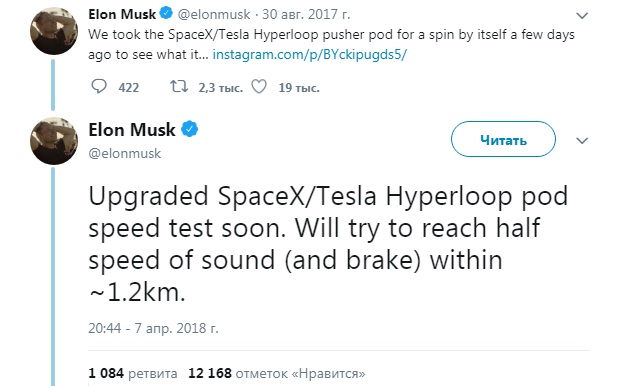The height and width of the screenshot is (386, 620).
Task: Open the 20:44 - 7 апр. 2018 г. timestamp
Action: (153, 328)
